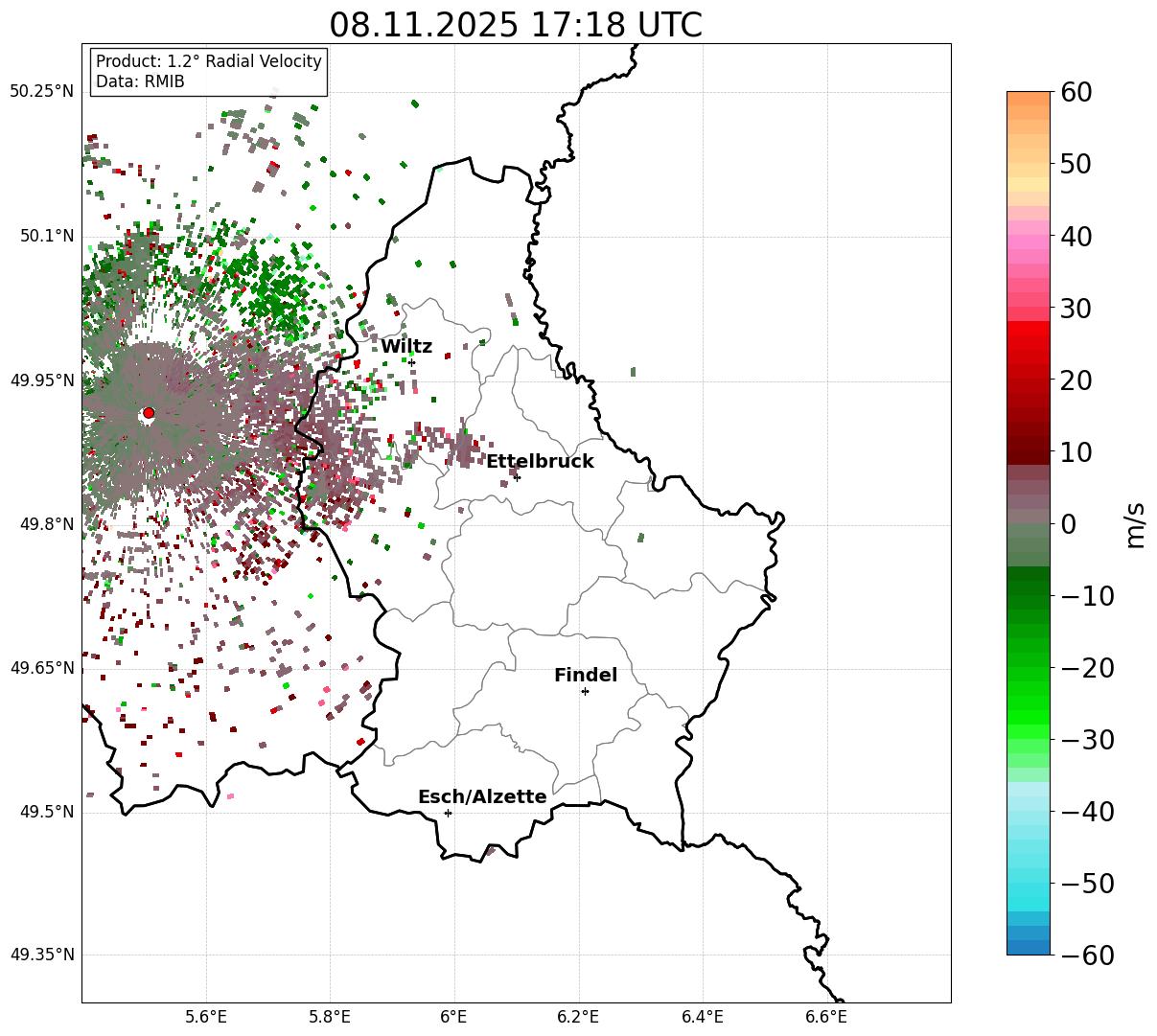Click the 6°E longitude label
Viewport: 1157px width, 1036px height.
[454, 1016]
